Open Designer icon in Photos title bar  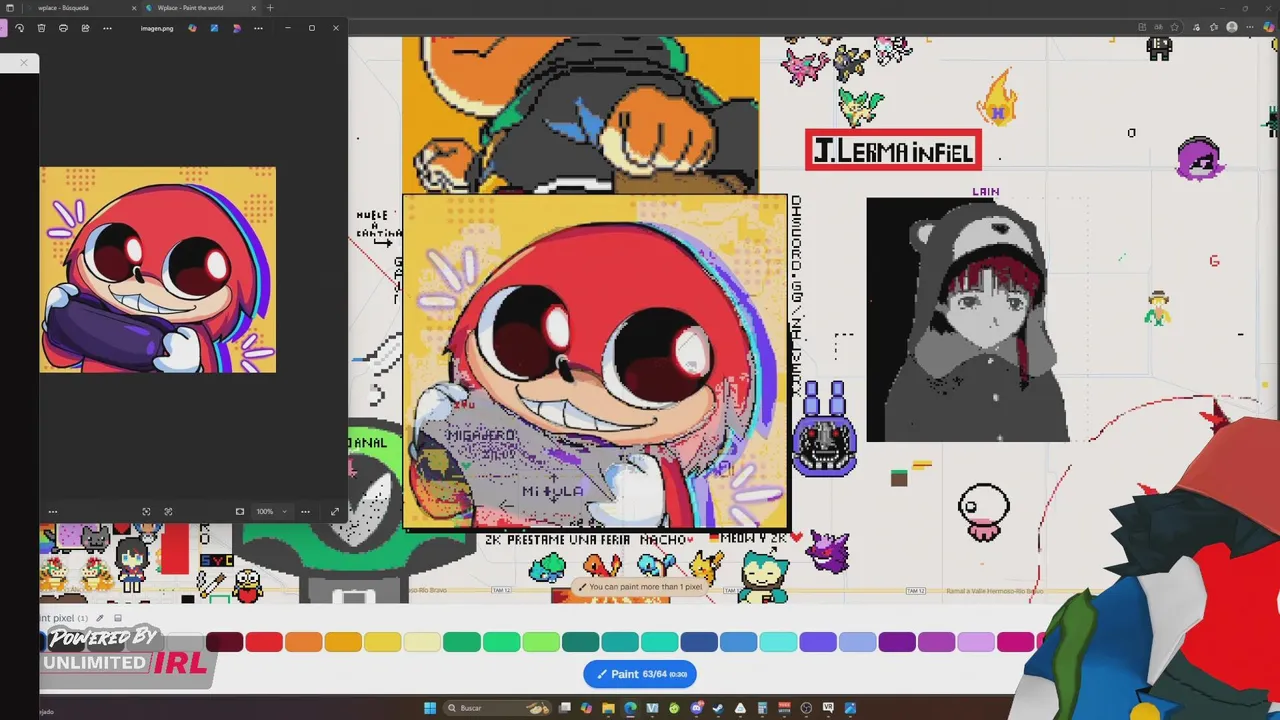[236, 28]
